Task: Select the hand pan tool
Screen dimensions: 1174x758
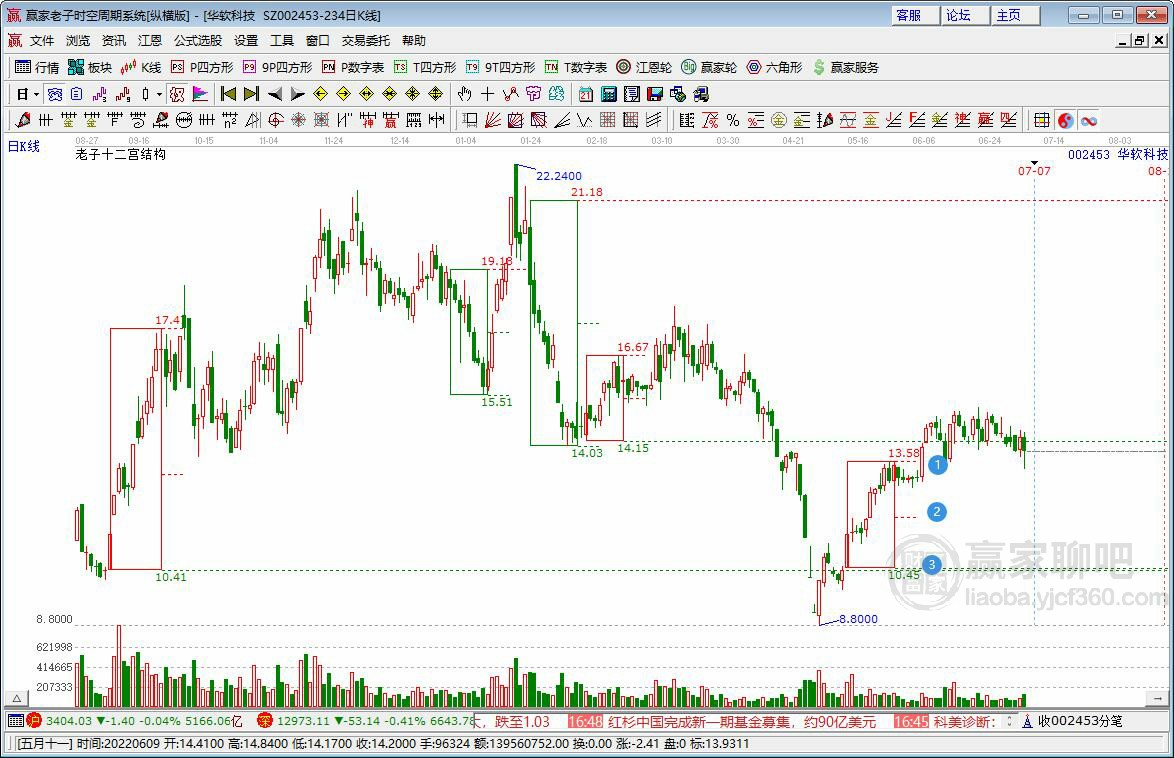Action: pyautogui.click(x=465, y=94)
